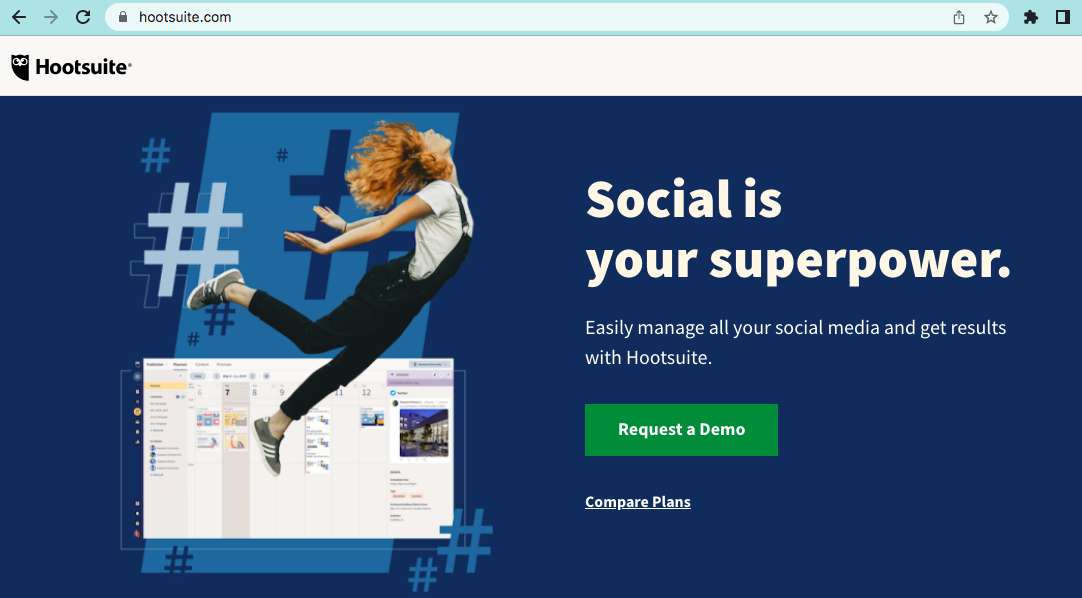Toggle the browser side panel icon

pos(1063,17)
